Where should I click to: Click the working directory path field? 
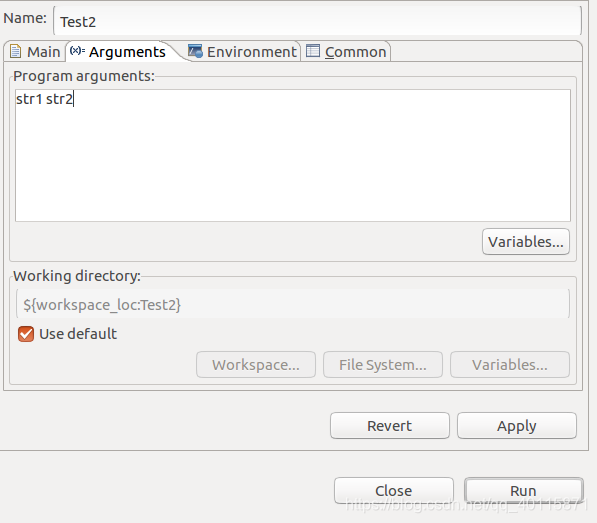point(293,305)
